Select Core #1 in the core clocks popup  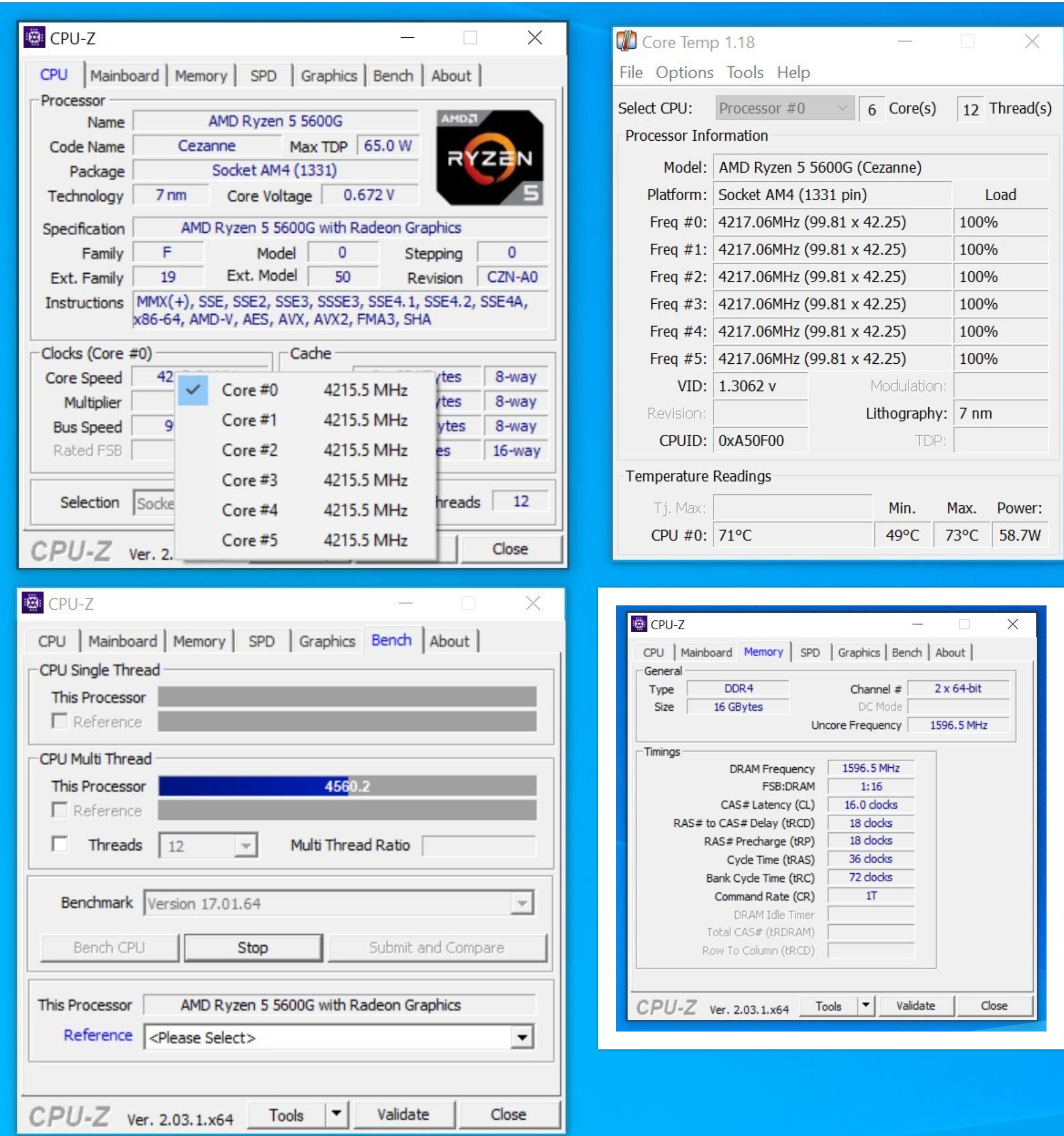tap(307, 420)
